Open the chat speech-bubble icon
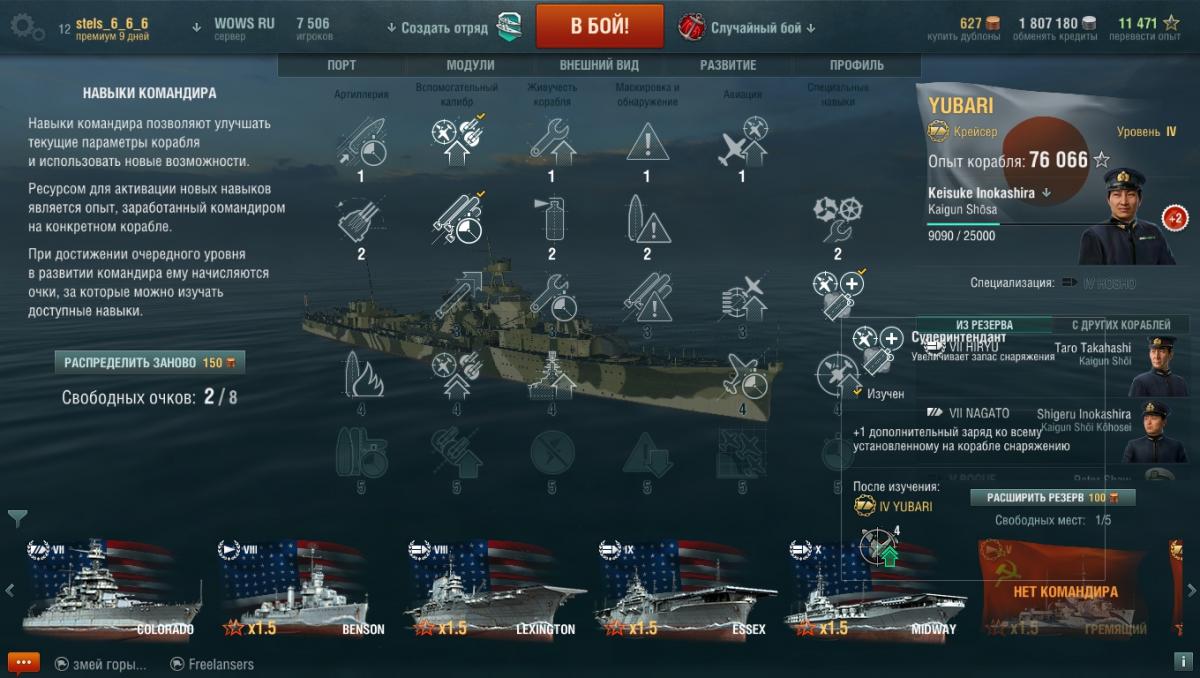This screenshot has height=678, width=1200. click(23, 663)
